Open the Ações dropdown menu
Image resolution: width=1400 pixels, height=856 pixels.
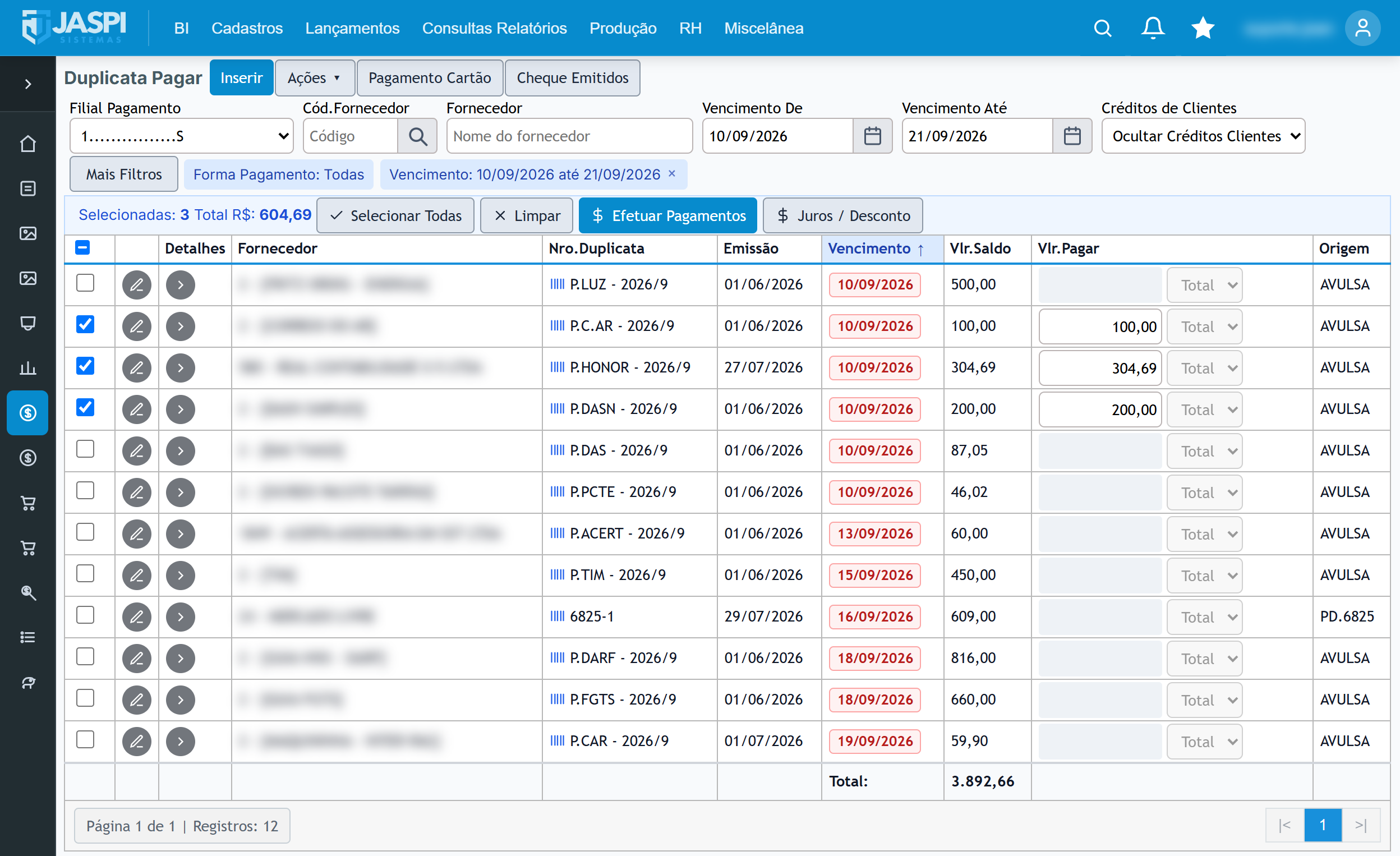click(315, 78)
